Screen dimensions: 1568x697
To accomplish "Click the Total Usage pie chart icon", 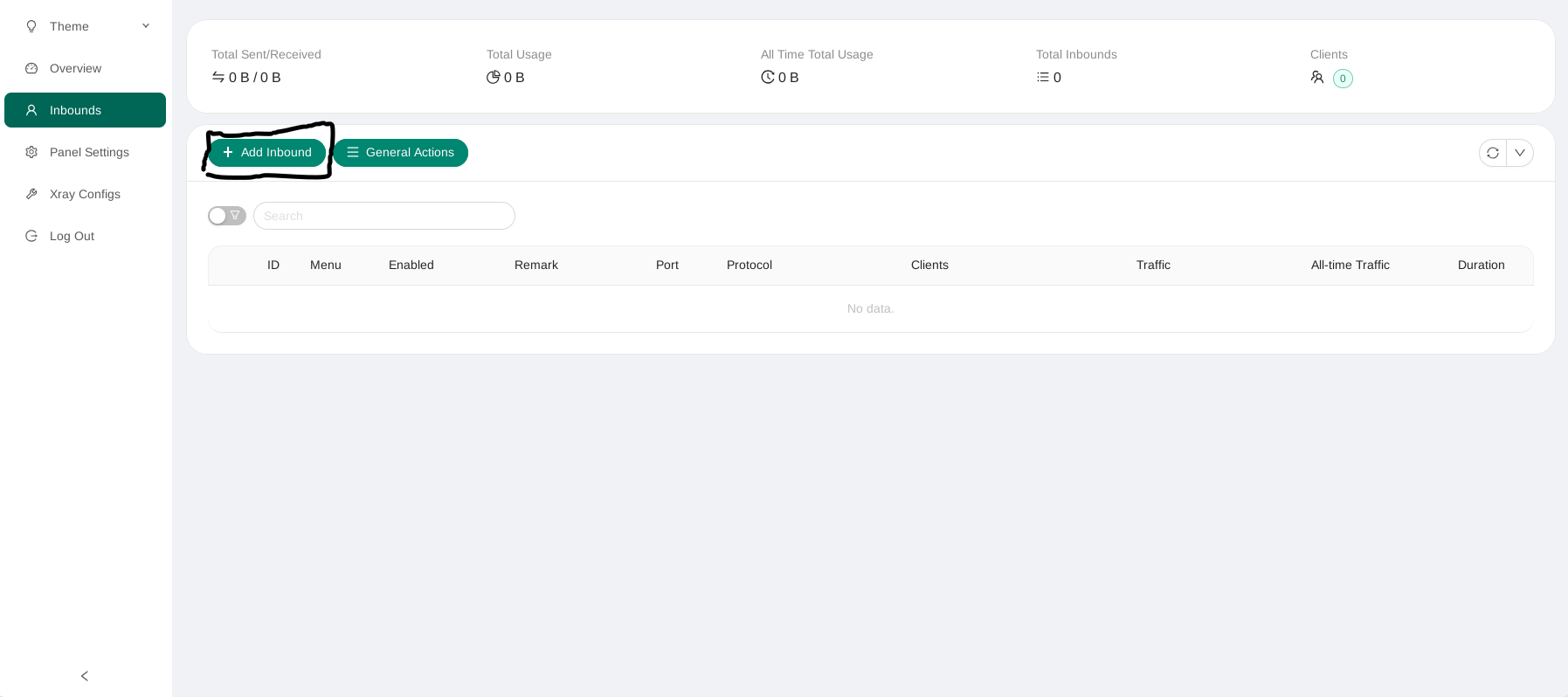I will click(494, 77).
